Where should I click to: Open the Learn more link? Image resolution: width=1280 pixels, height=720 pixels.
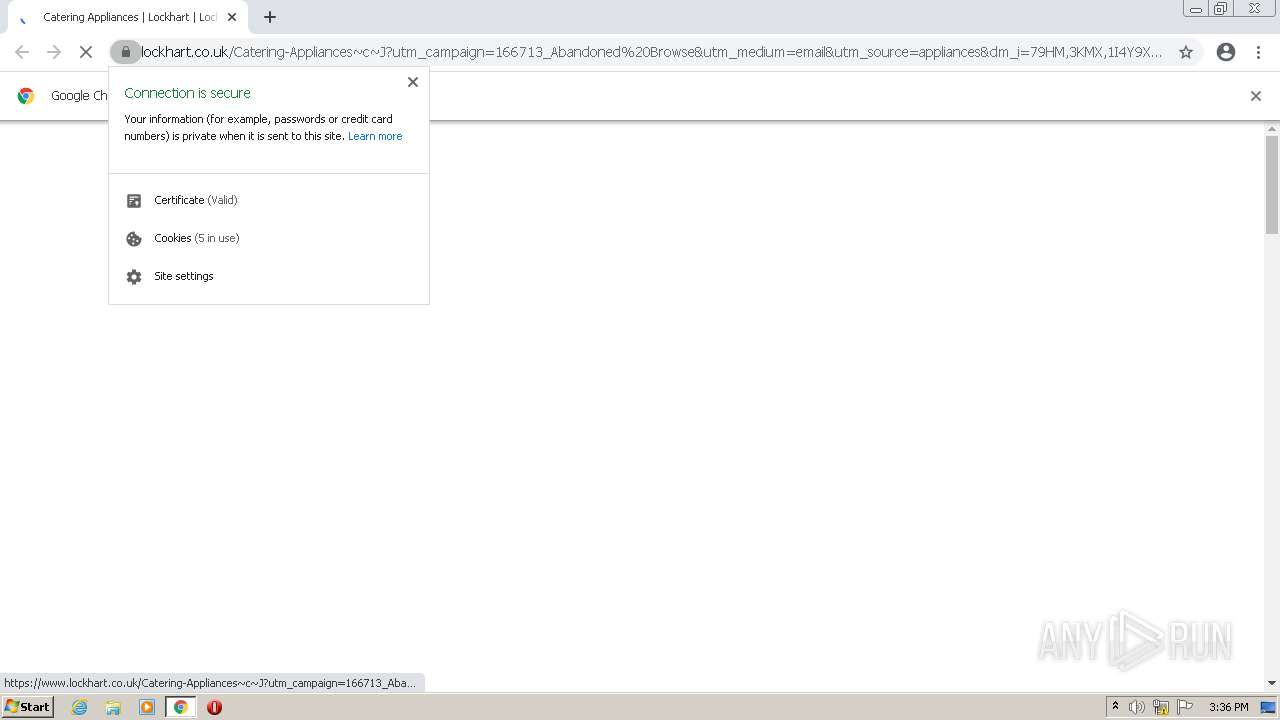click(375, 136)
